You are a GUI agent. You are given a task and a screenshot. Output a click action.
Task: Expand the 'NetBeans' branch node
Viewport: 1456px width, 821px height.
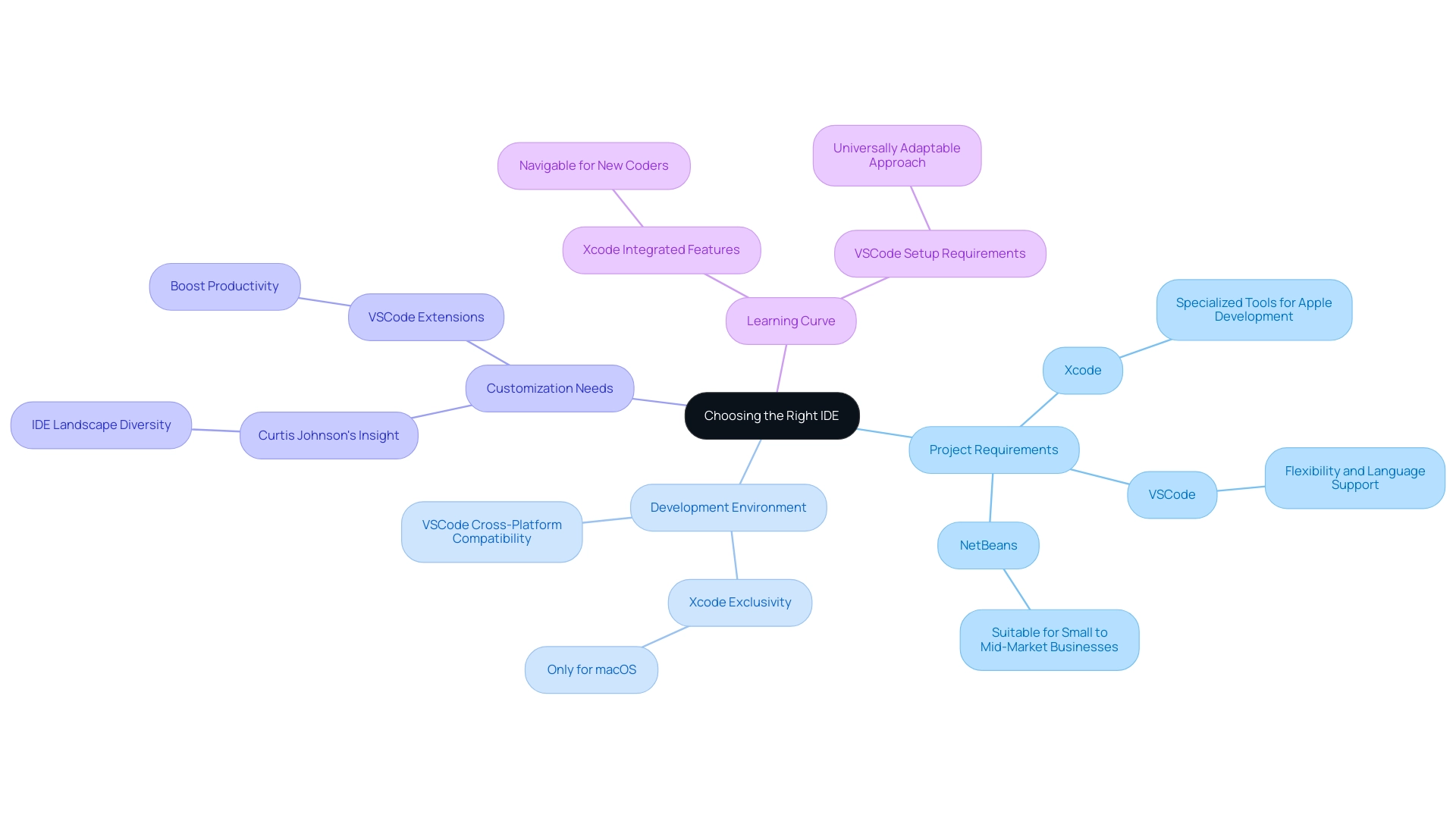[988, 544]
